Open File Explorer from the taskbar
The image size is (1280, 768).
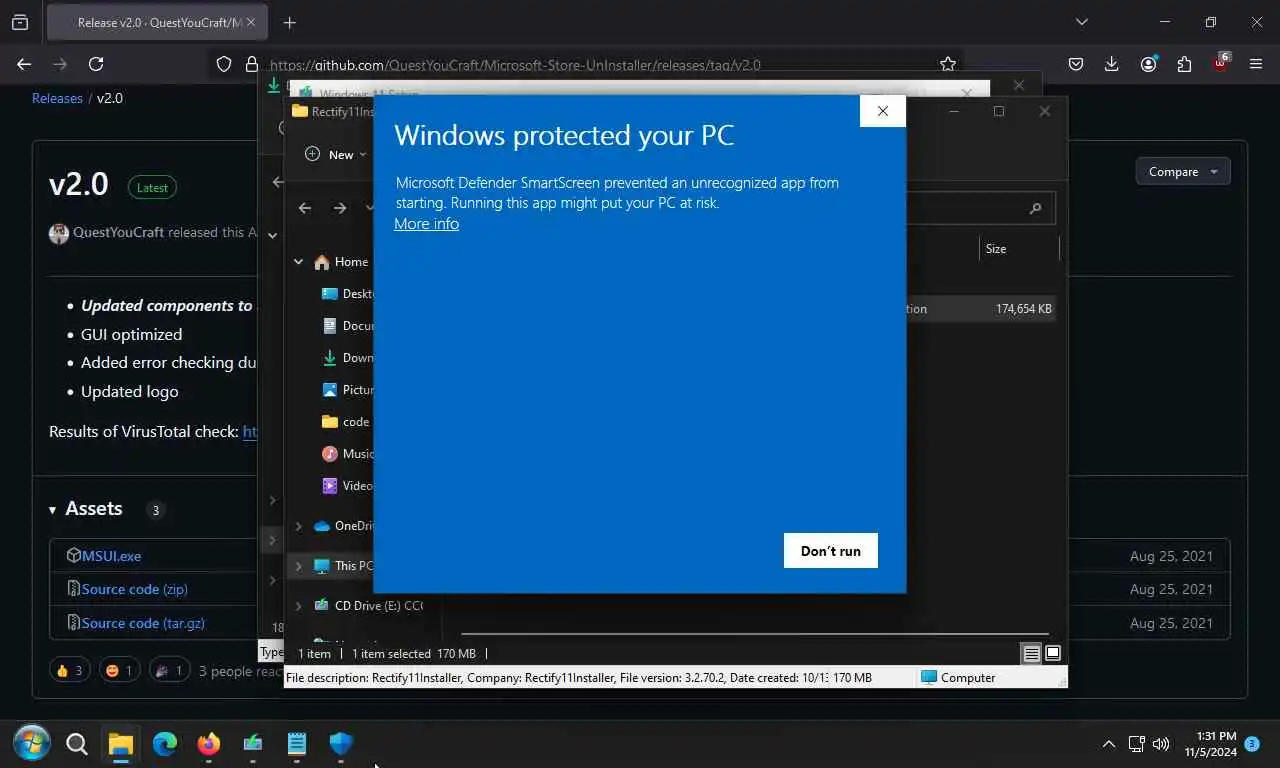pyautogui.click(x=121, y=743)
